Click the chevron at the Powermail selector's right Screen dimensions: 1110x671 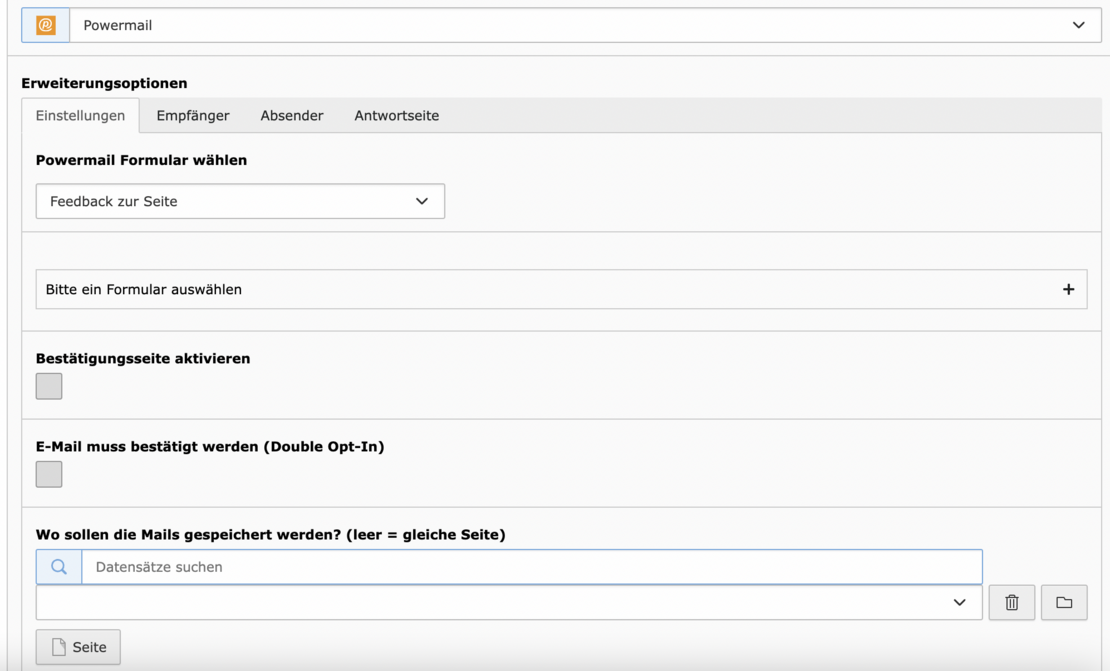pyautogui.click(x=1079, y=26)
